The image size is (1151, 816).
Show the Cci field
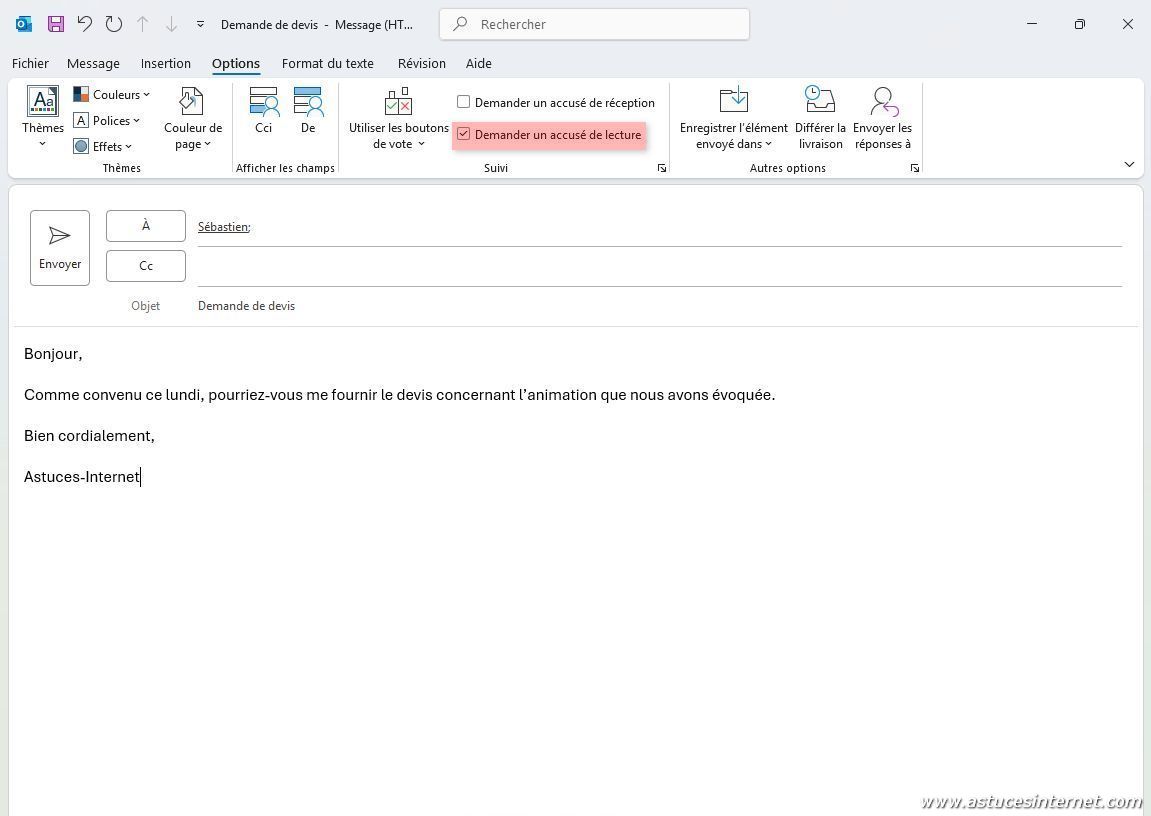[x=264, y=110]
